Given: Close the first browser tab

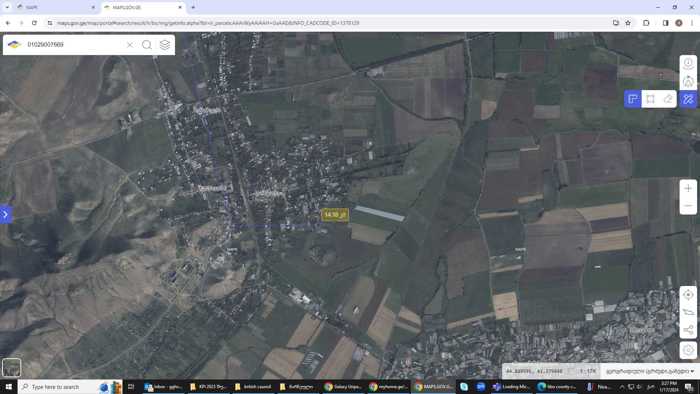Looking at the screenshot, I should pyautogui.click(x=93, y=7).
